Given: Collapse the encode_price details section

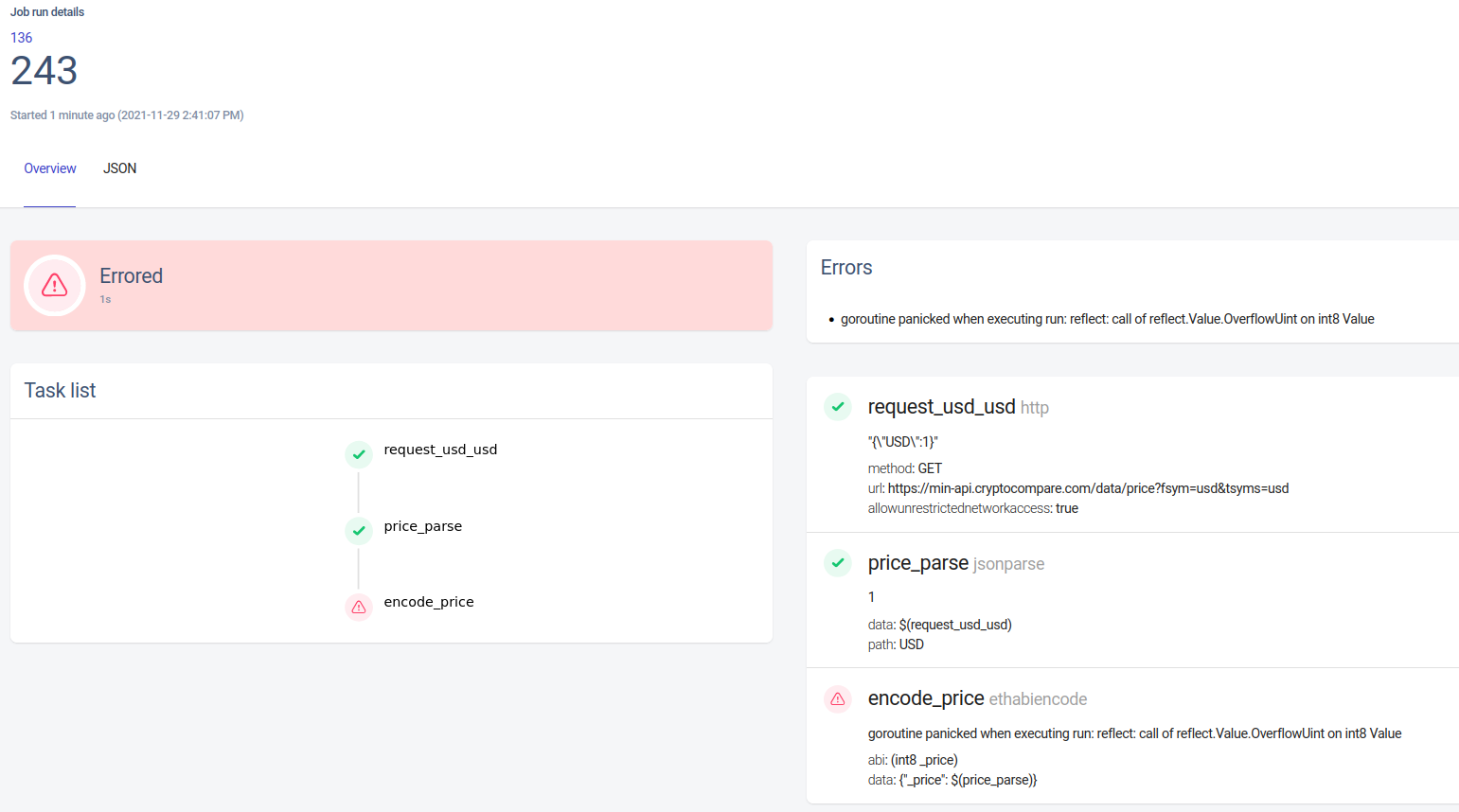Looking at the screenshot, I should click(x=926, y=698).
